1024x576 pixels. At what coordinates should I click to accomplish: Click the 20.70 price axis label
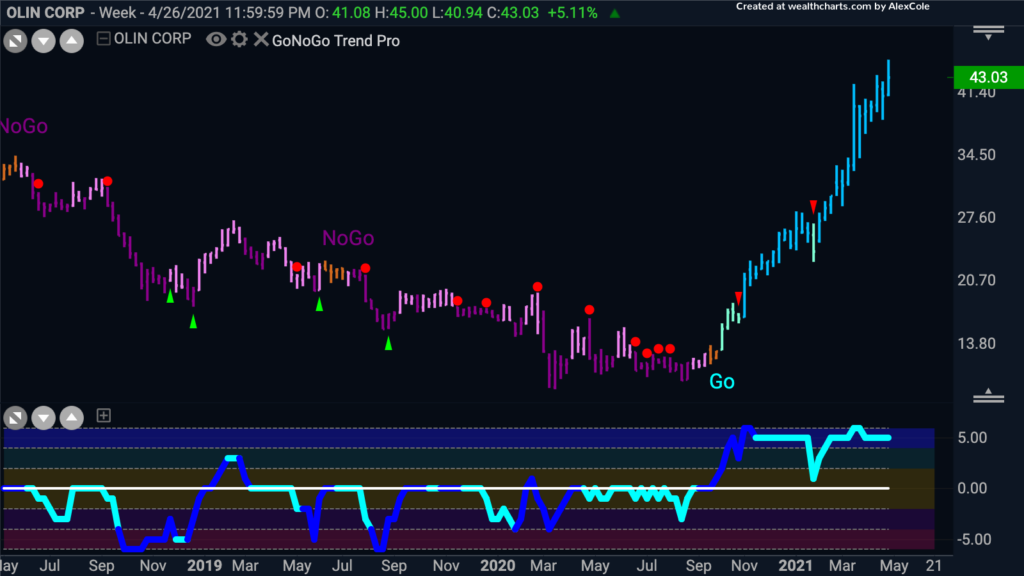(976, 281)
